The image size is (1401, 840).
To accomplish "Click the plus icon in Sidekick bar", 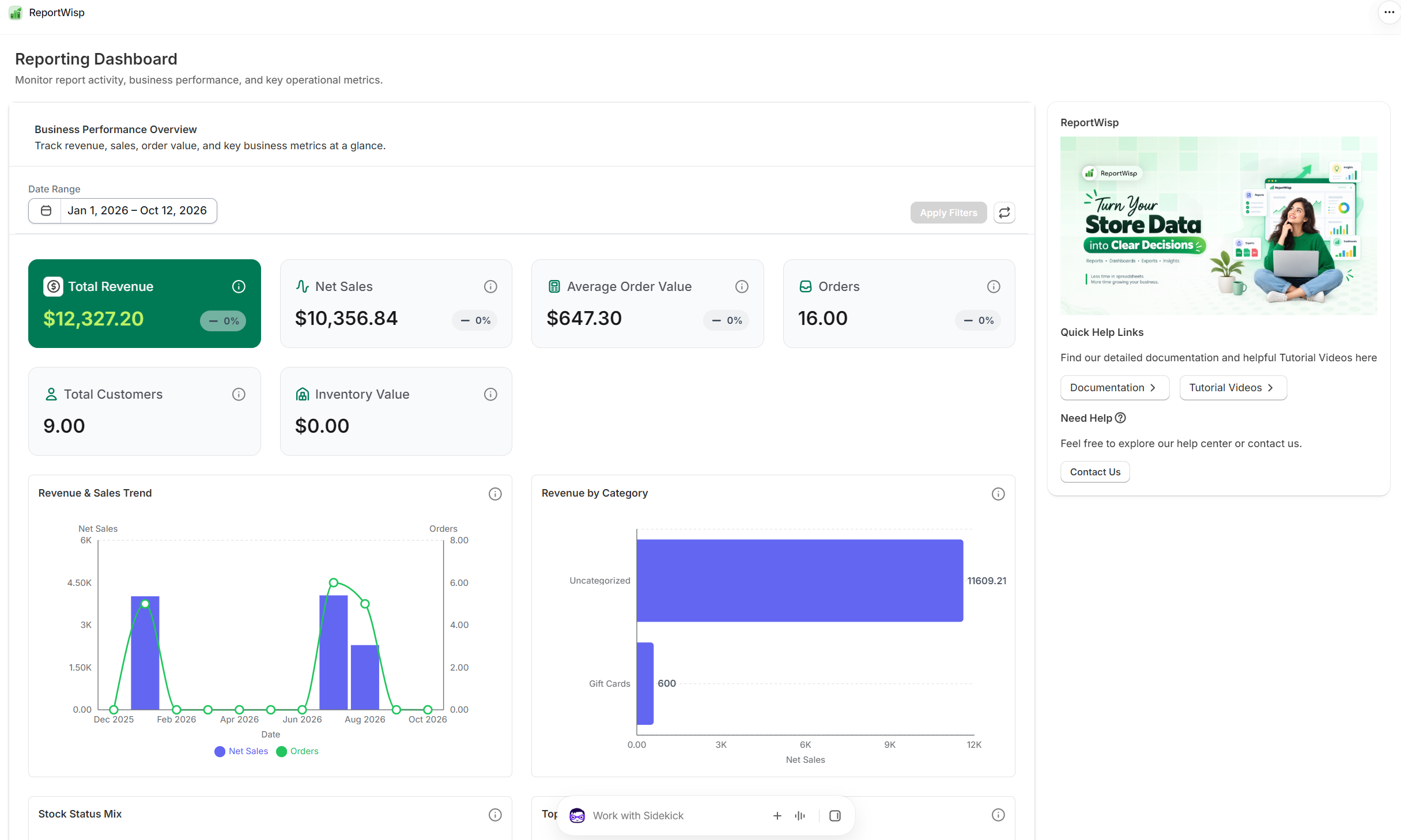I will pyautogui.click(x=777, y=816).
